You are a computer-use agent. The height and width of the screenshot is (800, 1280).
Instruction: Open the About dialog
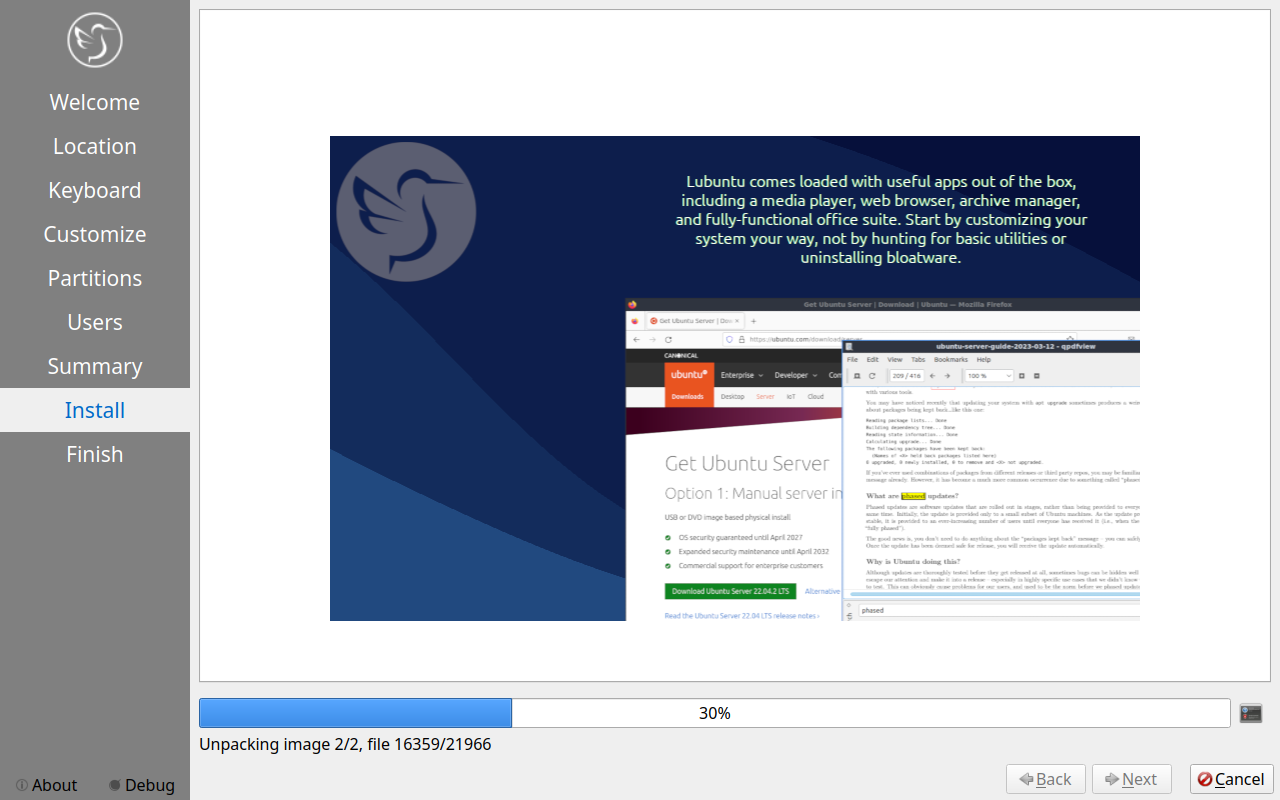coord(47,785)
